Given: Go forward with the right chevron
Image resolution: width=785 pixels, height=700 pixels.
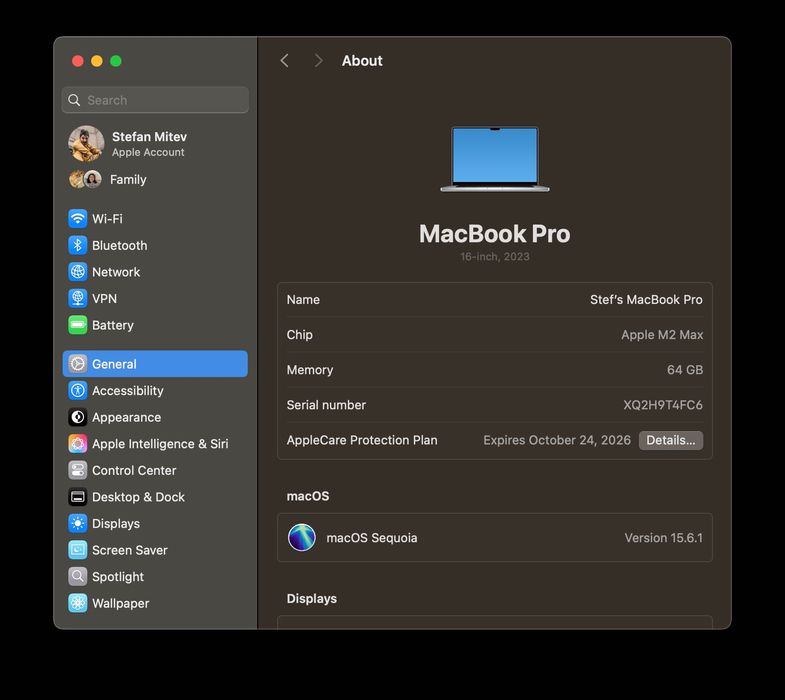Looking at the screenshot, I should point(318,61).
